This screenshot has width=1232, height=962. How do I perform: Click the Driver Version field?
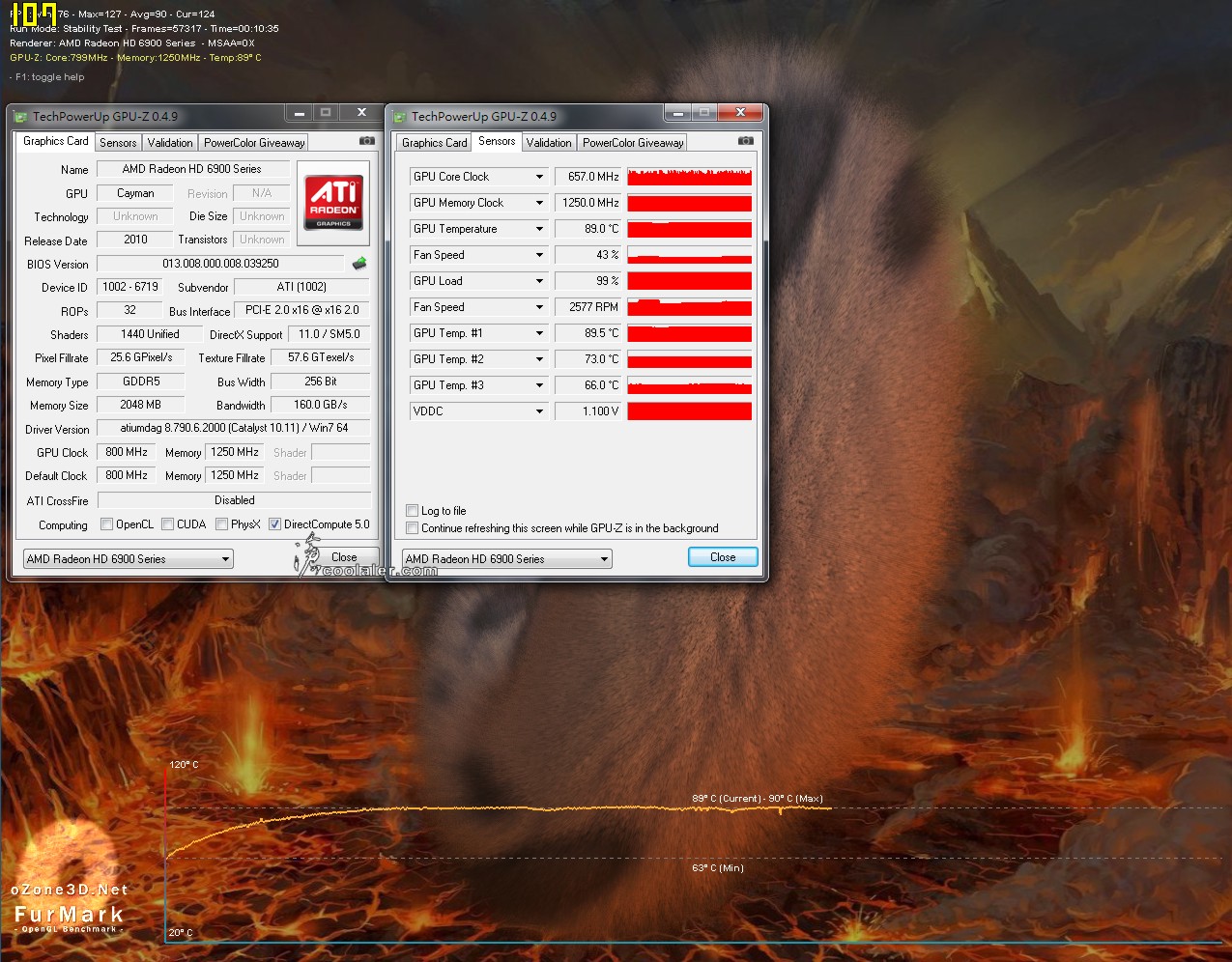tap(234, 428)
